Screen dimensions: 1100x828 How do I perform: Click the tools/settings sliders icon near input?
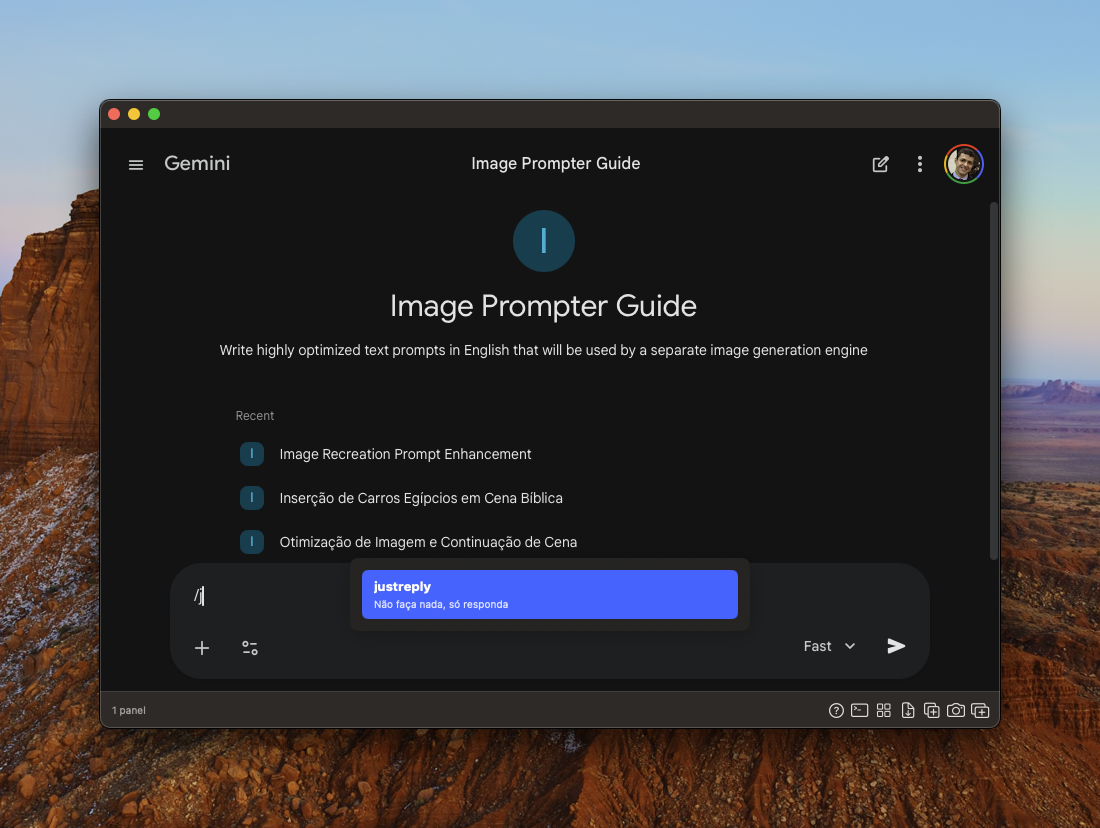click(x=250, y=647)
